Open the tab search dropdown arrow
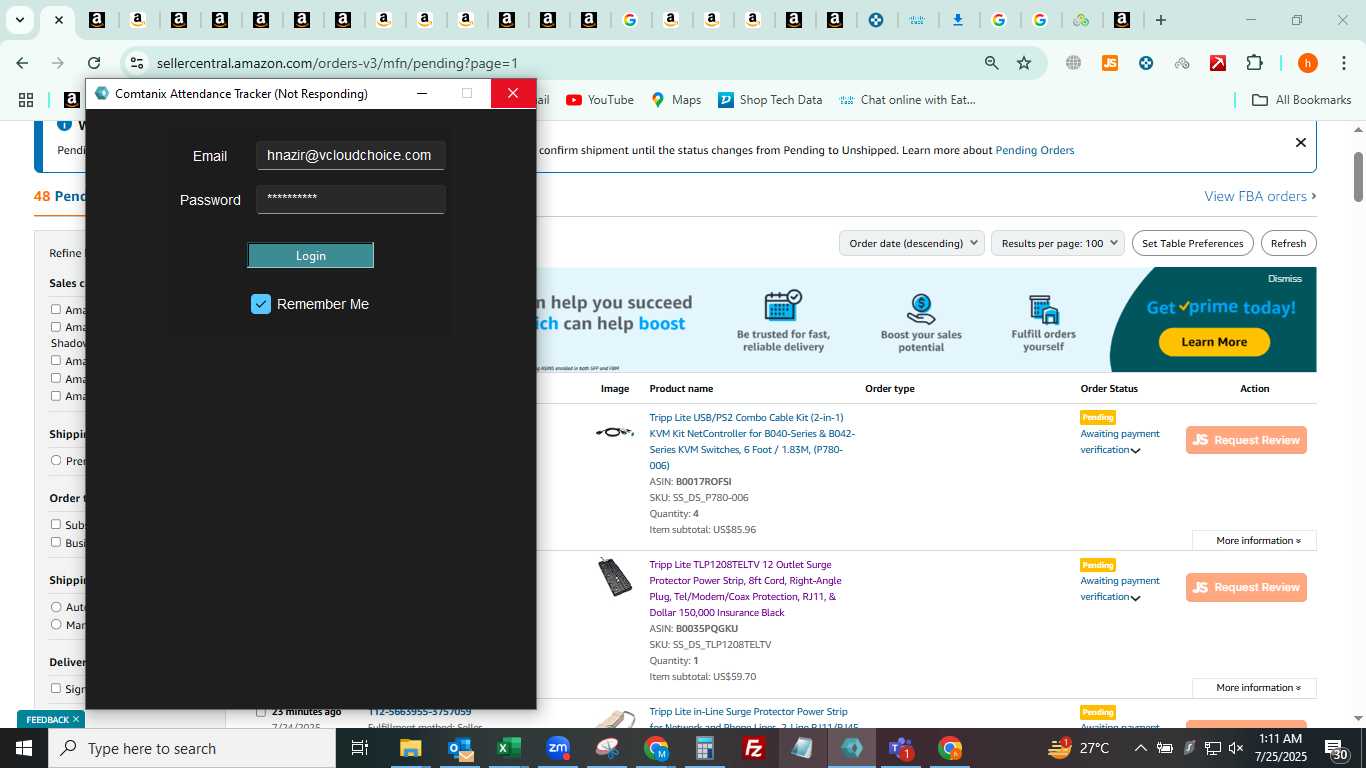1366x768 pixels. coord(19,20)
